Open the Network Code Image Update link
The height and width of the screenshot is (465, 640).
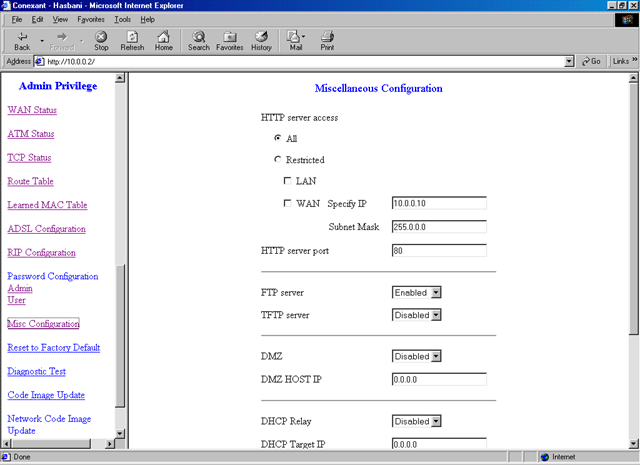[x=49, y=425]
